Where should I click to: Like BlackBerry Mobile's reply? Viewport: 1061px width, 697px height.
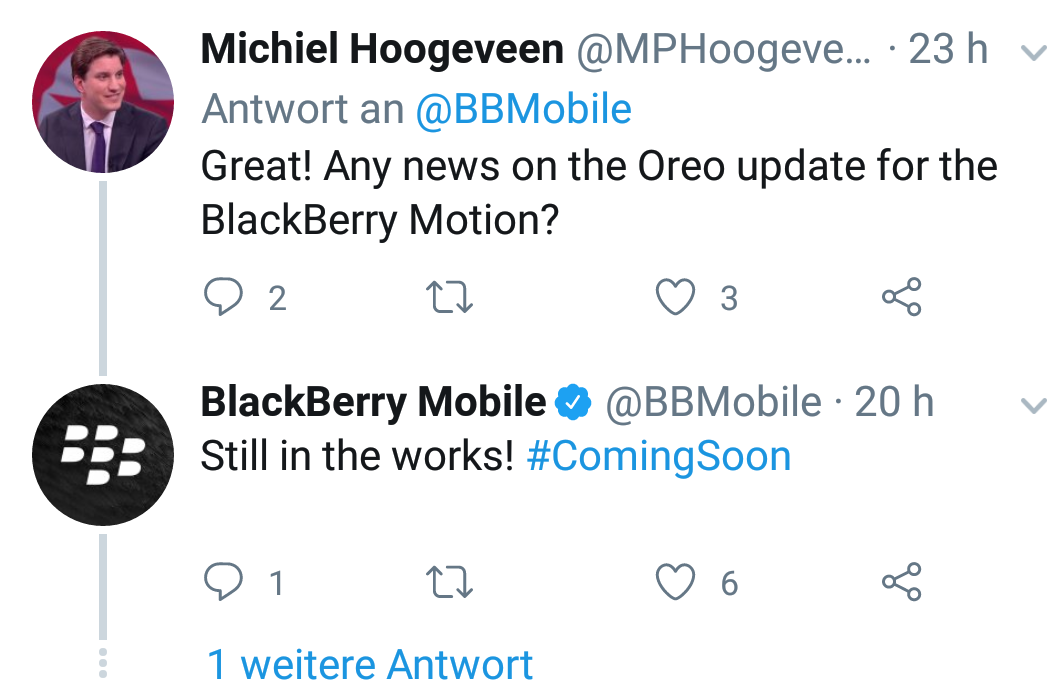676,582
